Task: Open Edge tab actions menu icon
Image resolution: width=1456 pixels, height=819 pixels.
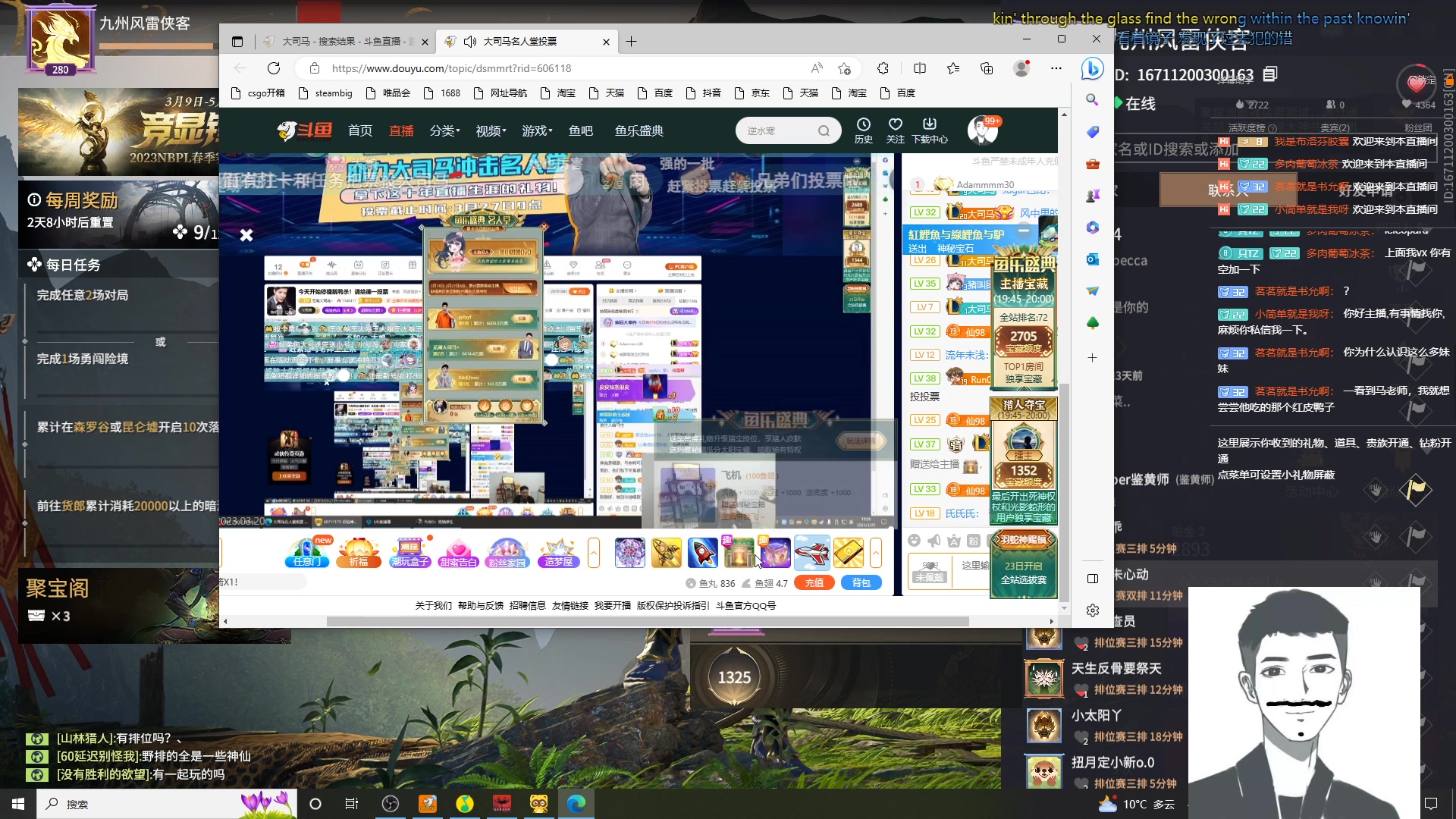Action: point(237,42)
